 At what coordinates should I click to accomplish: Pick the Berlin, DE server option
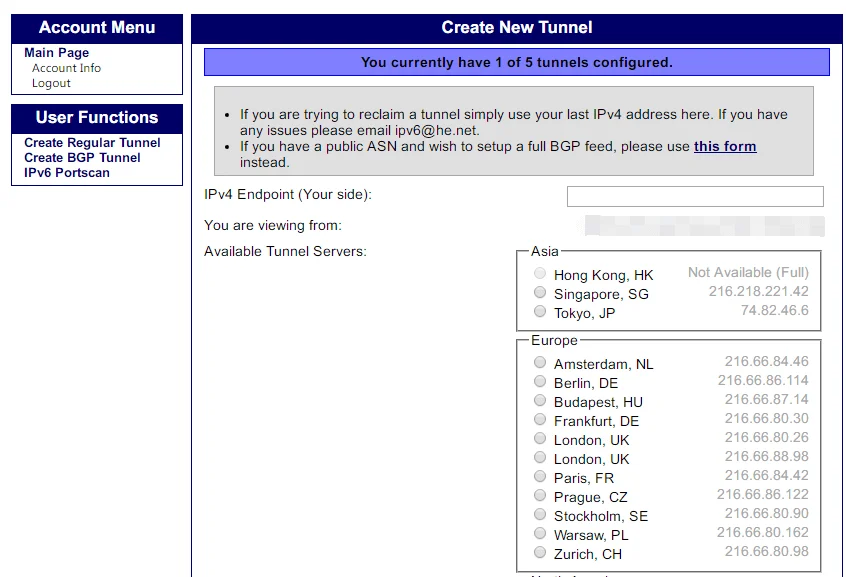click(x=540, y=382)
